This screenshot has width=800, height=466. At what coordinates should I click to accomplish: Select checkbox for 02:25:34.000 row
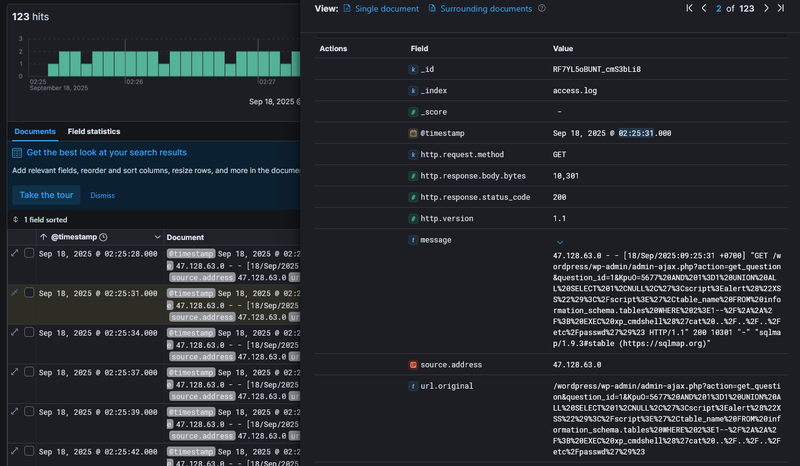[x=29, y=332]
